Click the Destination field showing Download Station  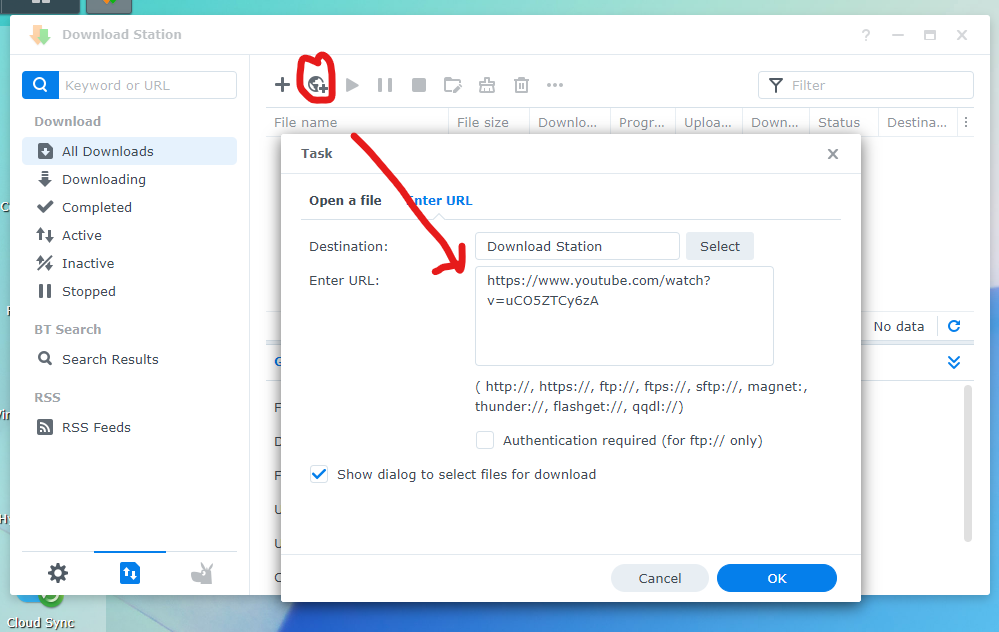tap(577, 246)
